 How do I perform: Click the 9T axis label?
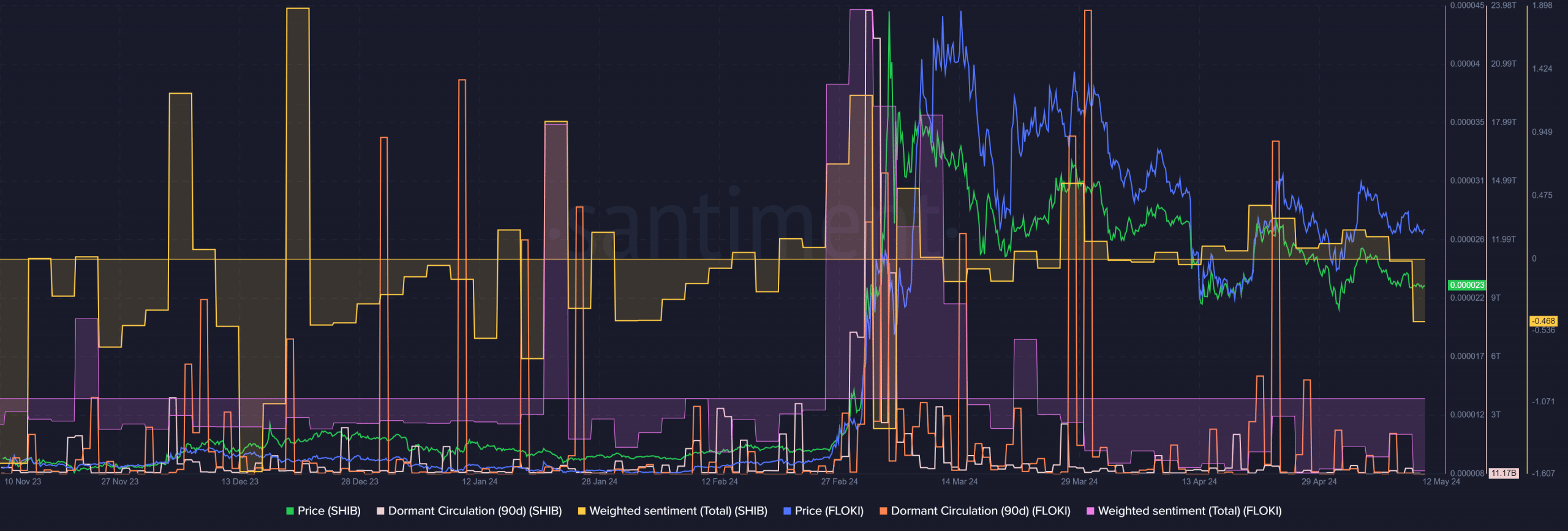(1496, 298)
